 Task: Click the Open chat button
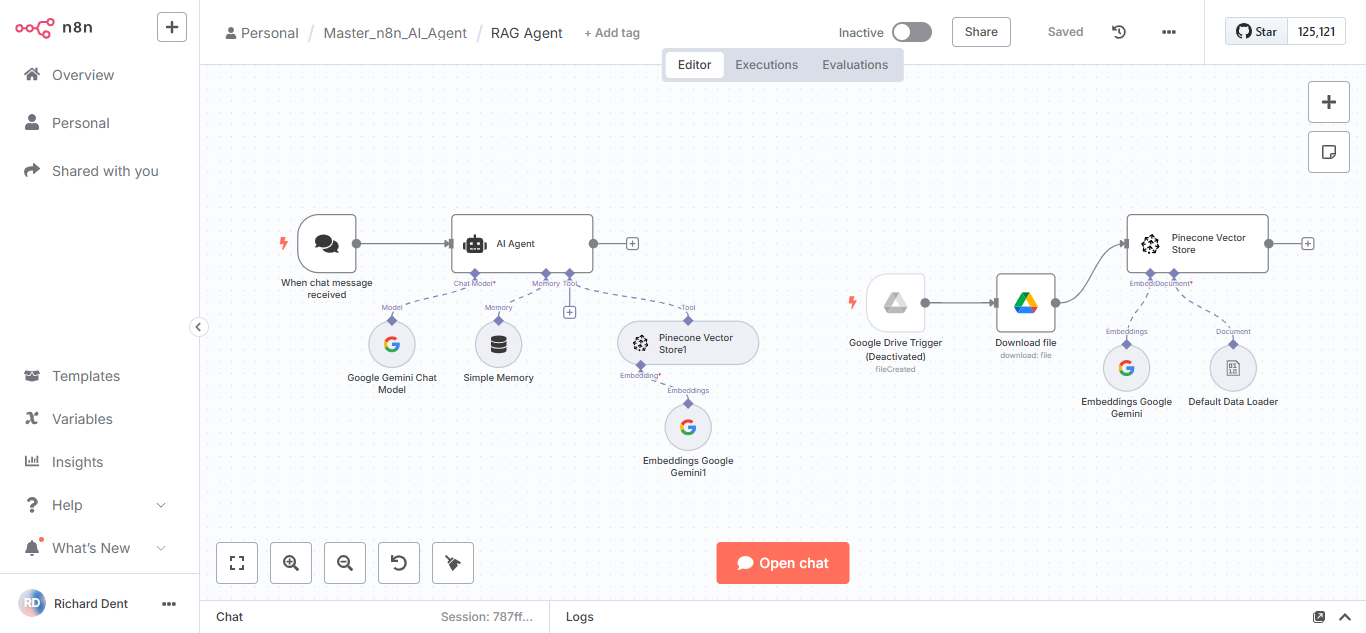tap(783, 563)
